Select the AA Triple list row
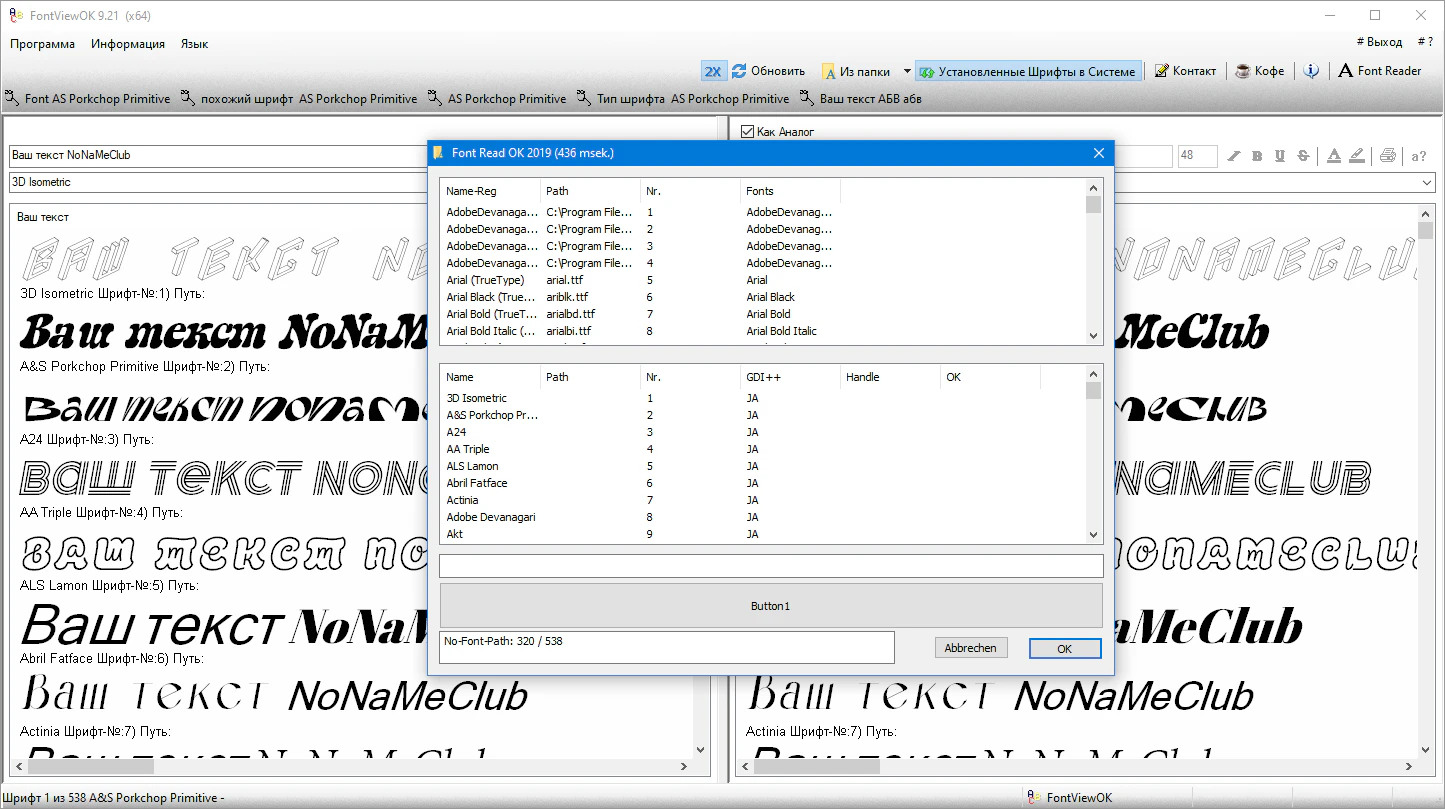 [x=468, y=449]
